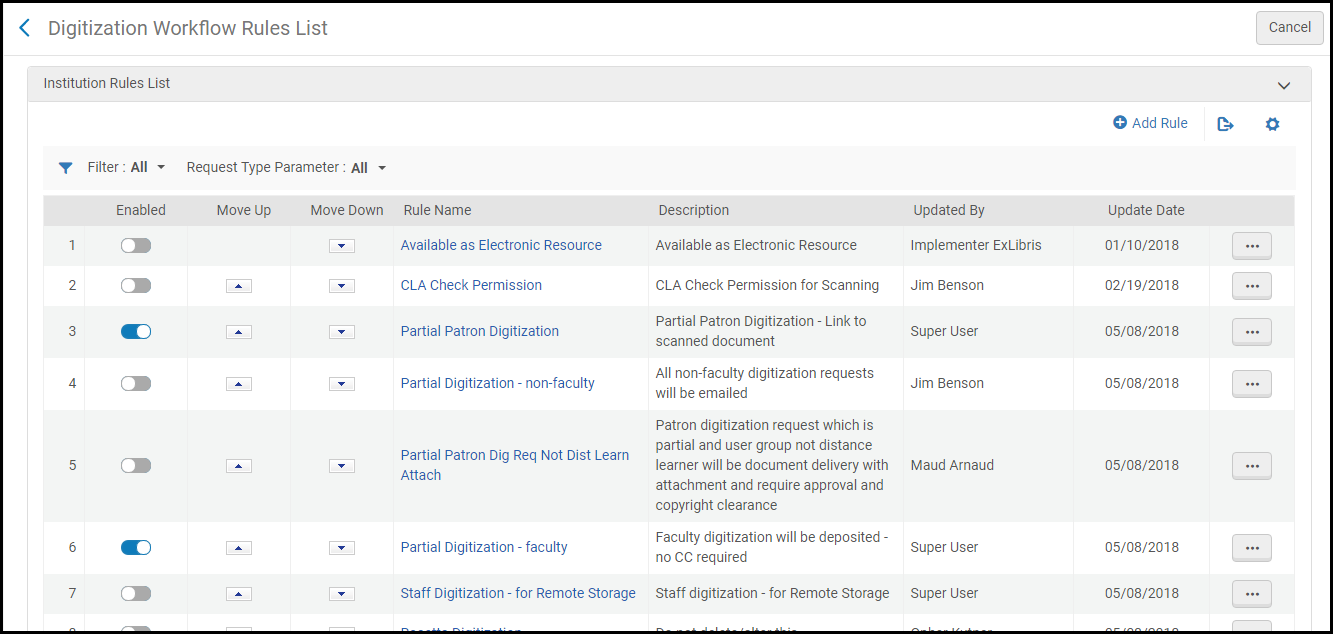Move up Staff Digitization Remote Storage rule

[239, 594]
